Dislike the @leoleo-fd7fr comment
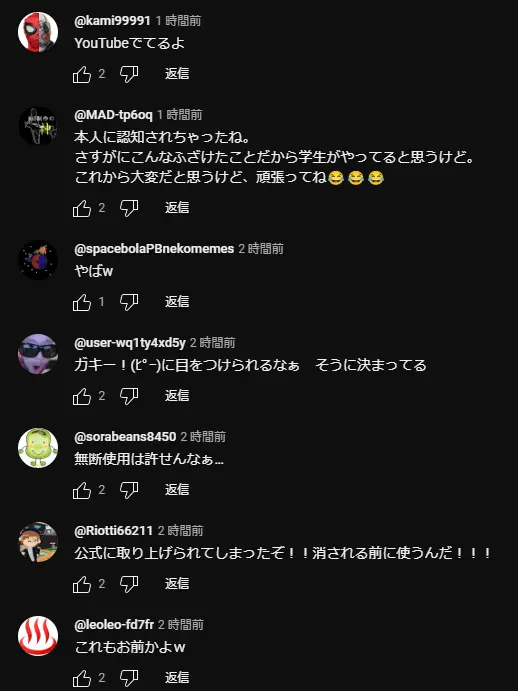Viewport: 518px width, 691px height. pos(129,678)
